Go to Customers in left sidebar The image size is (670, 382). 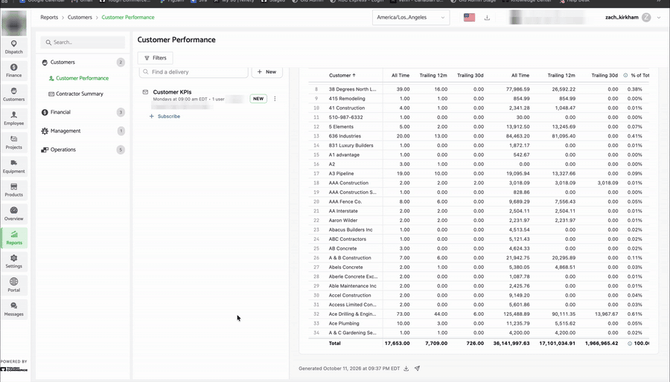pyautogui.click(x=14, y=94)
